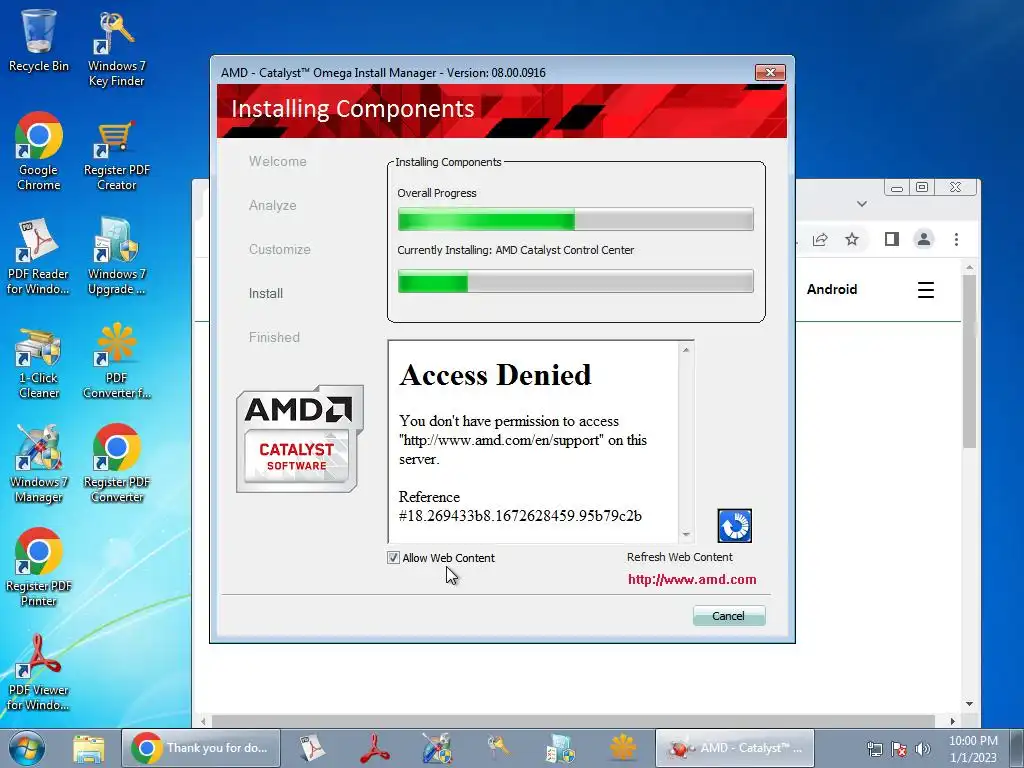Open Windows 7 Upgrade taskbar icon
This screenshot has height=768, width=1024.
coord(560,748)
